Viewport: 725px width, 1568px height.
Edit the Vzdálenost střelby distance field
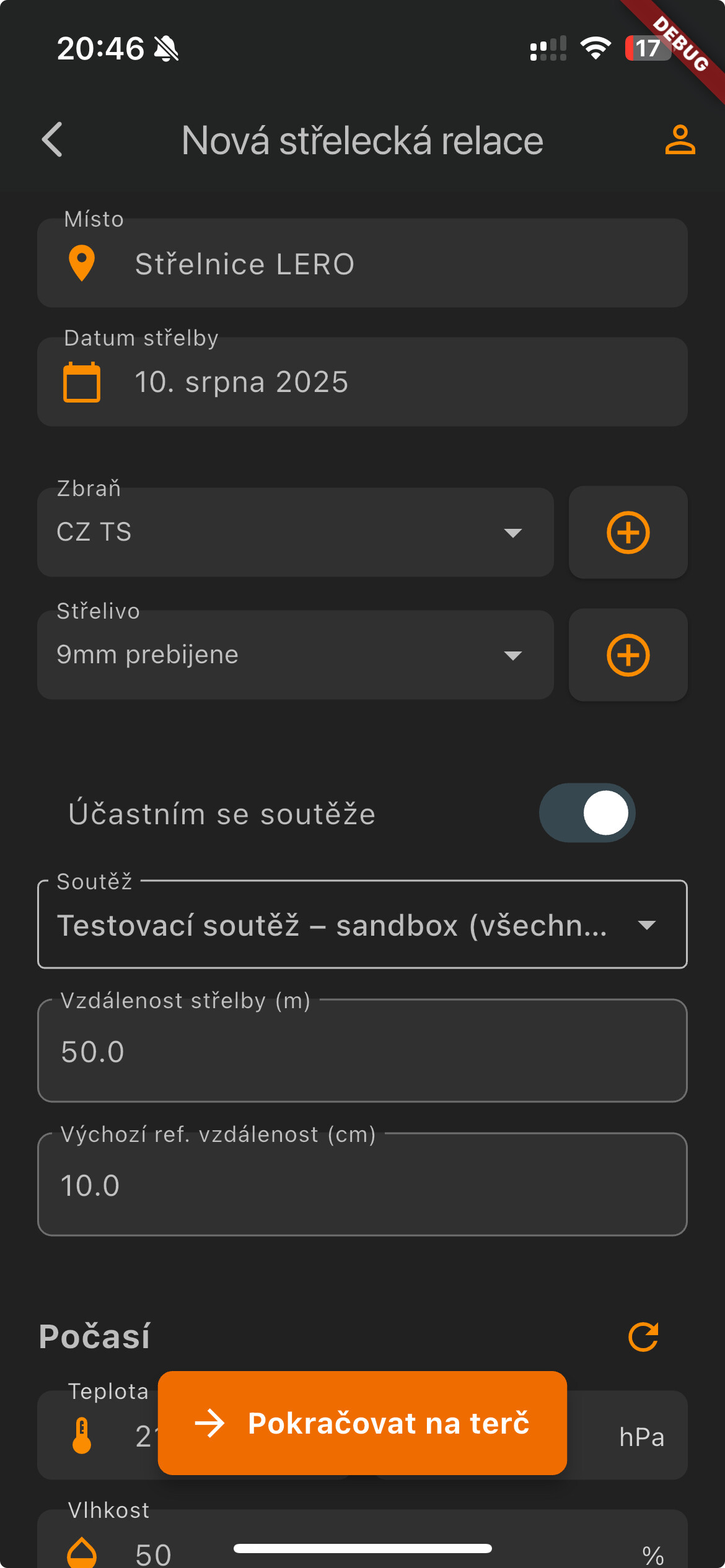(362, 1052)
